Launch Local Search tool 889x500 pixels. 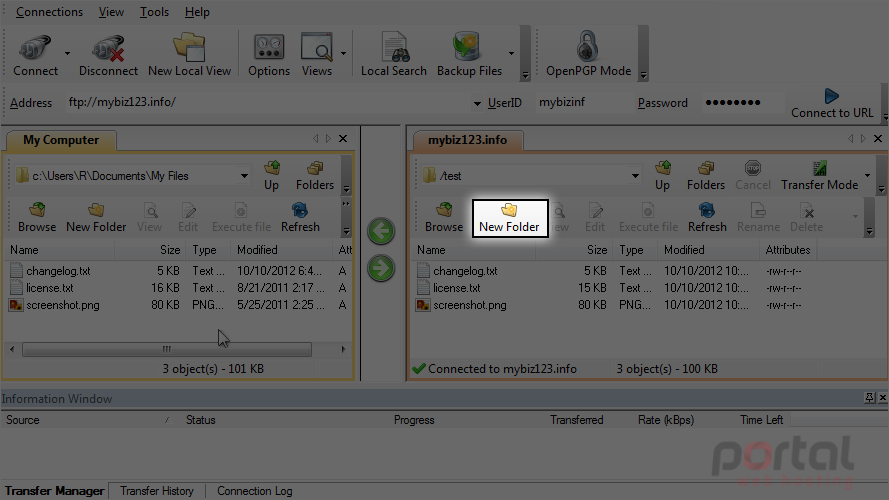393,54
